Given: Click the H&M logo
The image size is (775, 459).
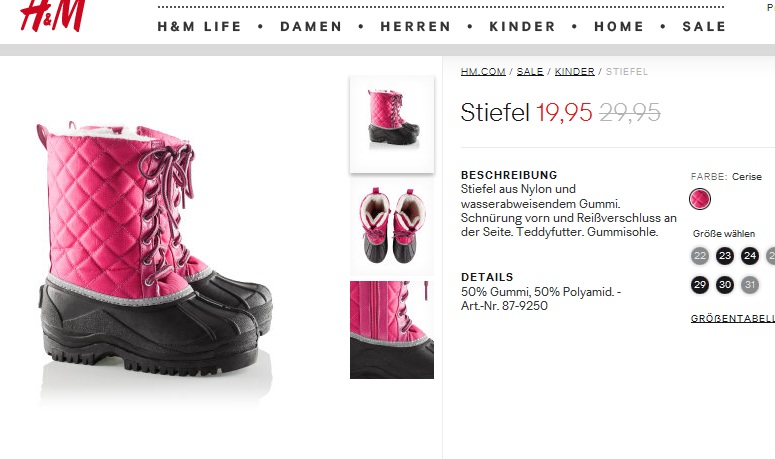Looking at the screenshot, I should (53, 15).
